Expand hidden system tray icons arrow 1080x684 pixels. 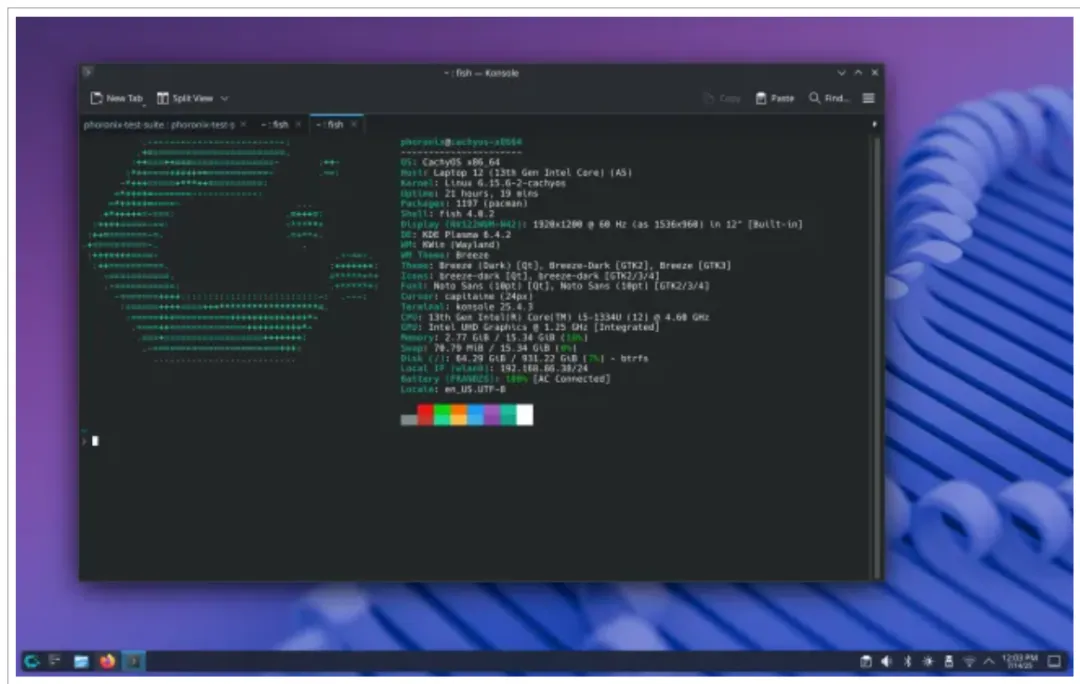[x=988, y=661]
